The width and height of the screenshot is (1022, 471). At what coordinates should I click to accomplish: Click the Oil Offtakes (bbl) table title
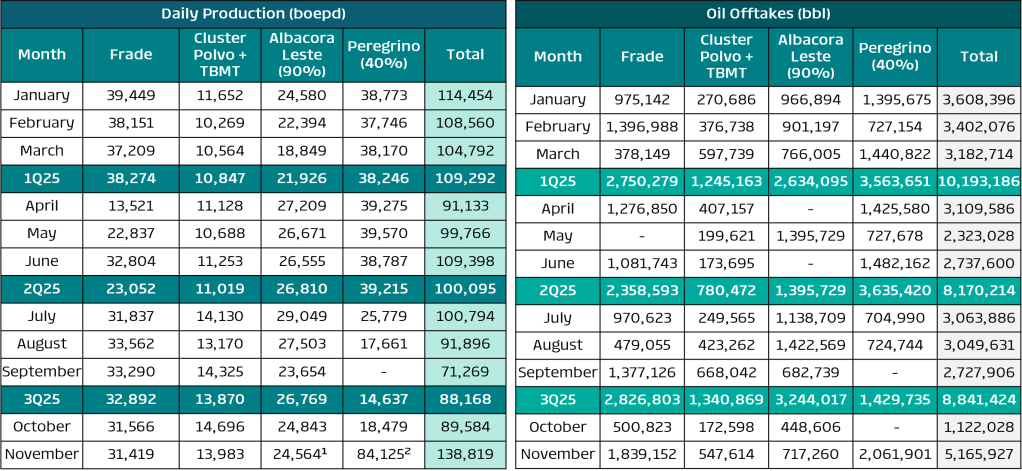tap(767, 13)
